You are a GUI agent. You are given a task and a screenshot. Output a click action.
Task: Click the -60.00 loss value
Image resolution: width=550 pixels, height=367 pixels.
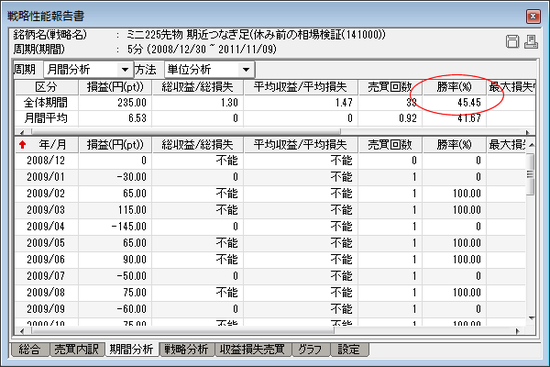132,309
